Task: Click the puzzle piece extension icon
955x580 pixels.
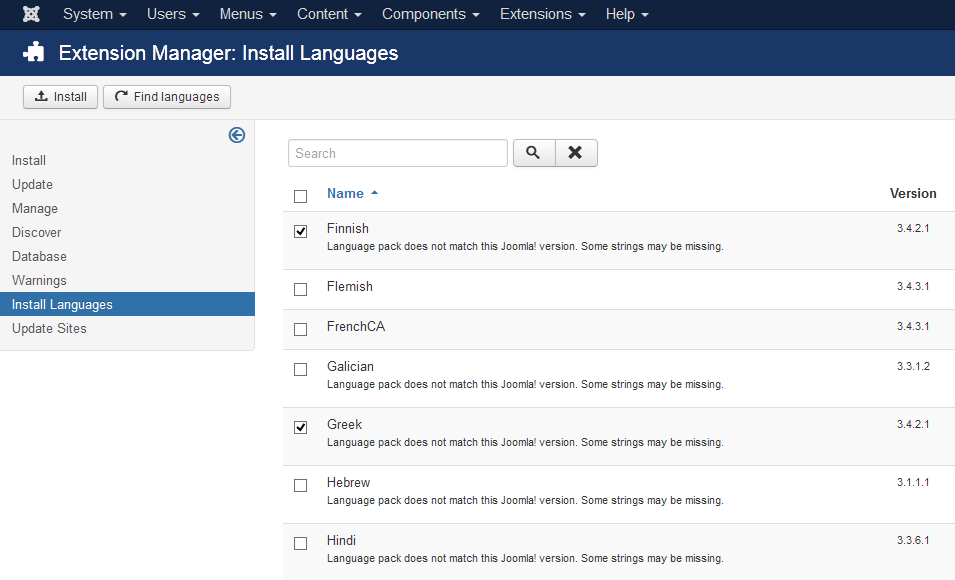Action: point(34,53)
